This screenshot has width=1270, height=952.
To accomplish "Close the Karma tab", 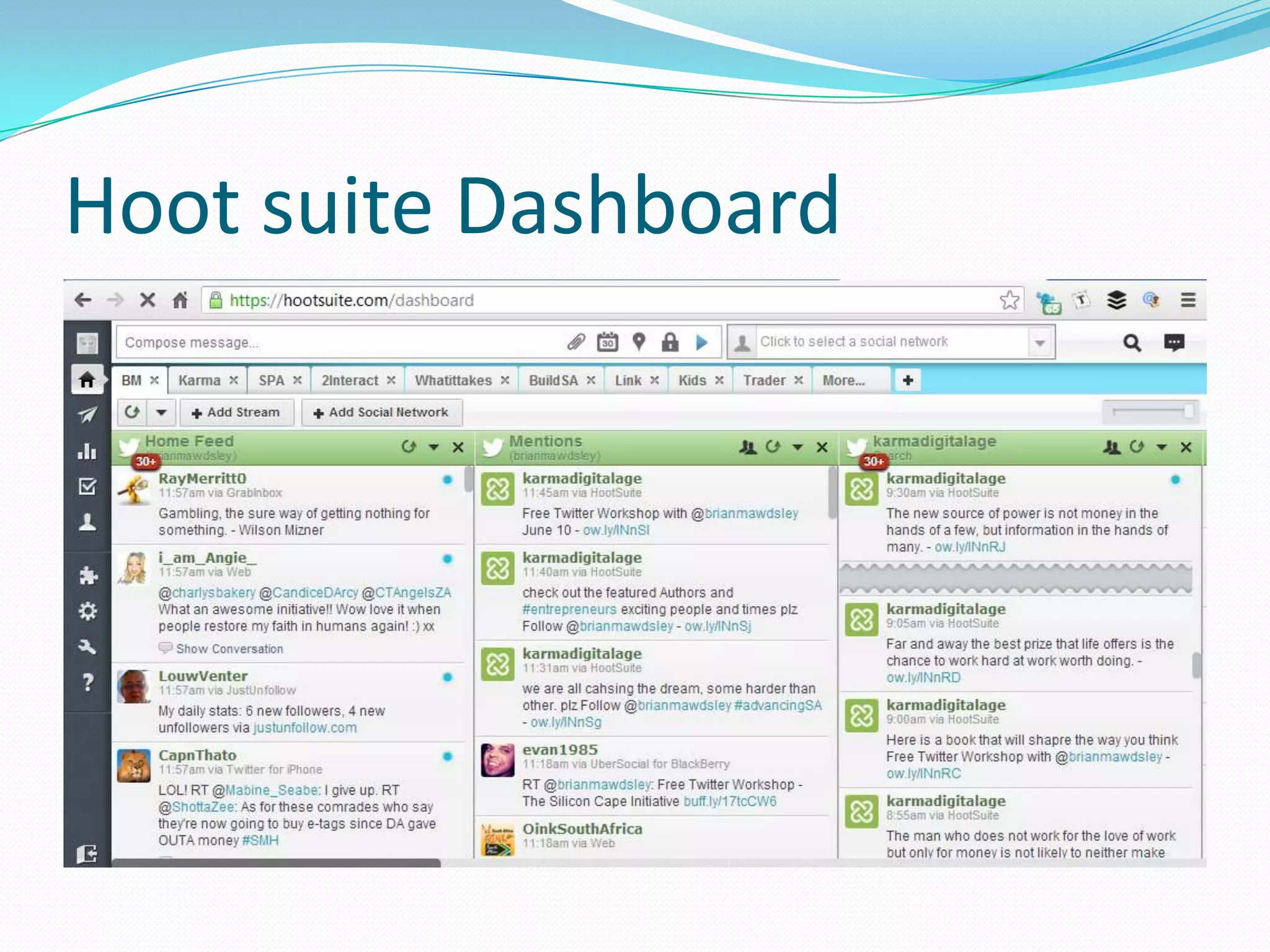I will (234, 381).
